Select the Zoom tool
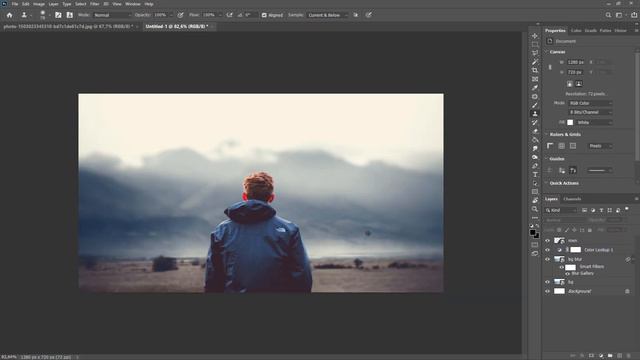Screen dimensions: 640x360 (x=535, y=209)
